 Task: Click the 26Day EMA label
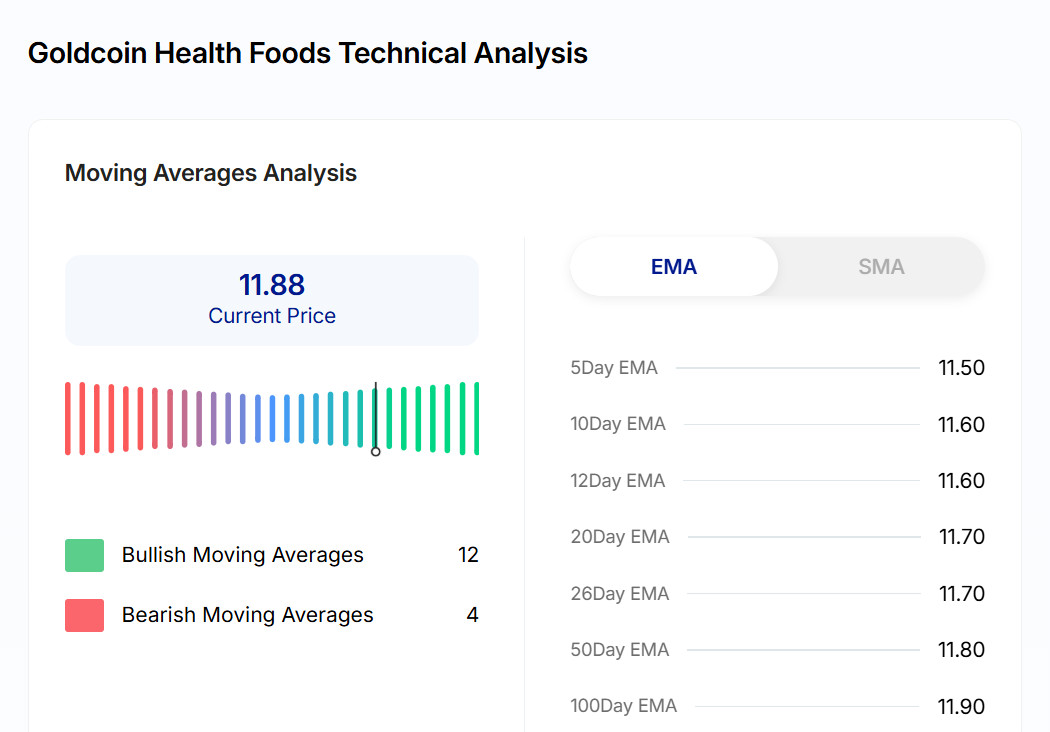point(620,594)
